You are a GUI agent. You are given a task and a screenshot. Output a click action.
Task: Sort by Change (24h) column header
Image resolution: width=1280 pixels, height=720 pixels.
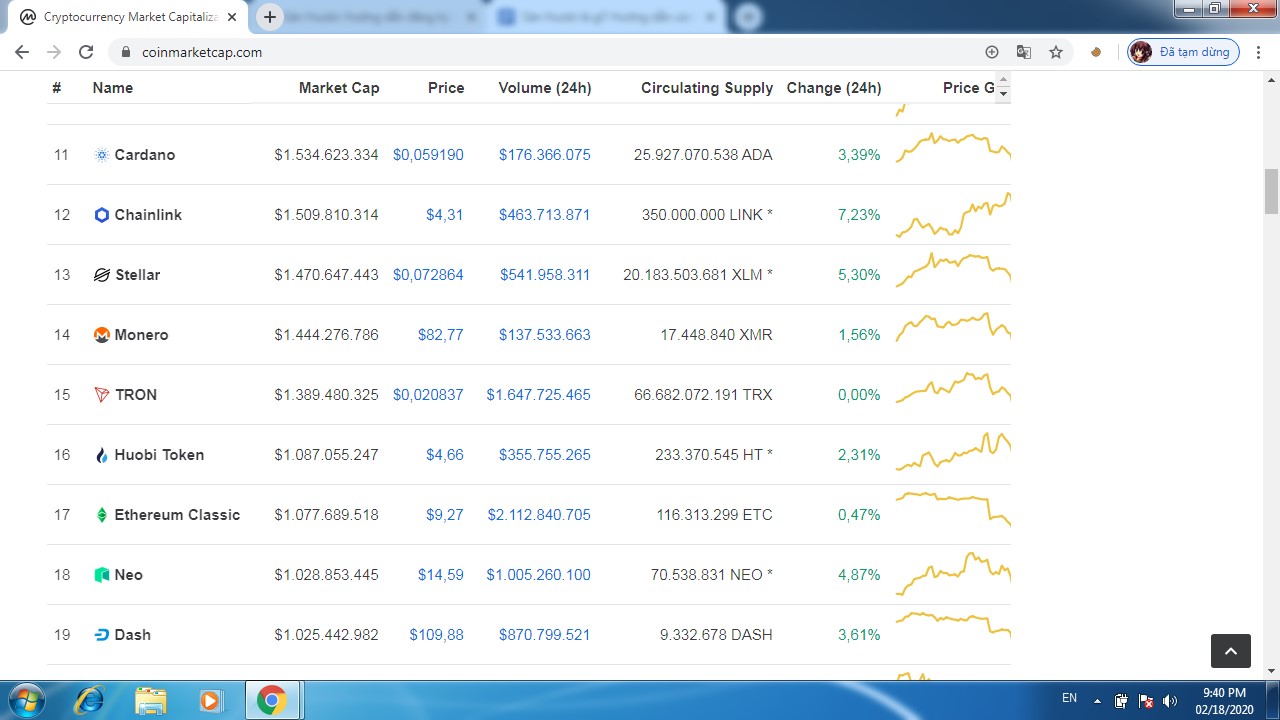click(834, 88)
